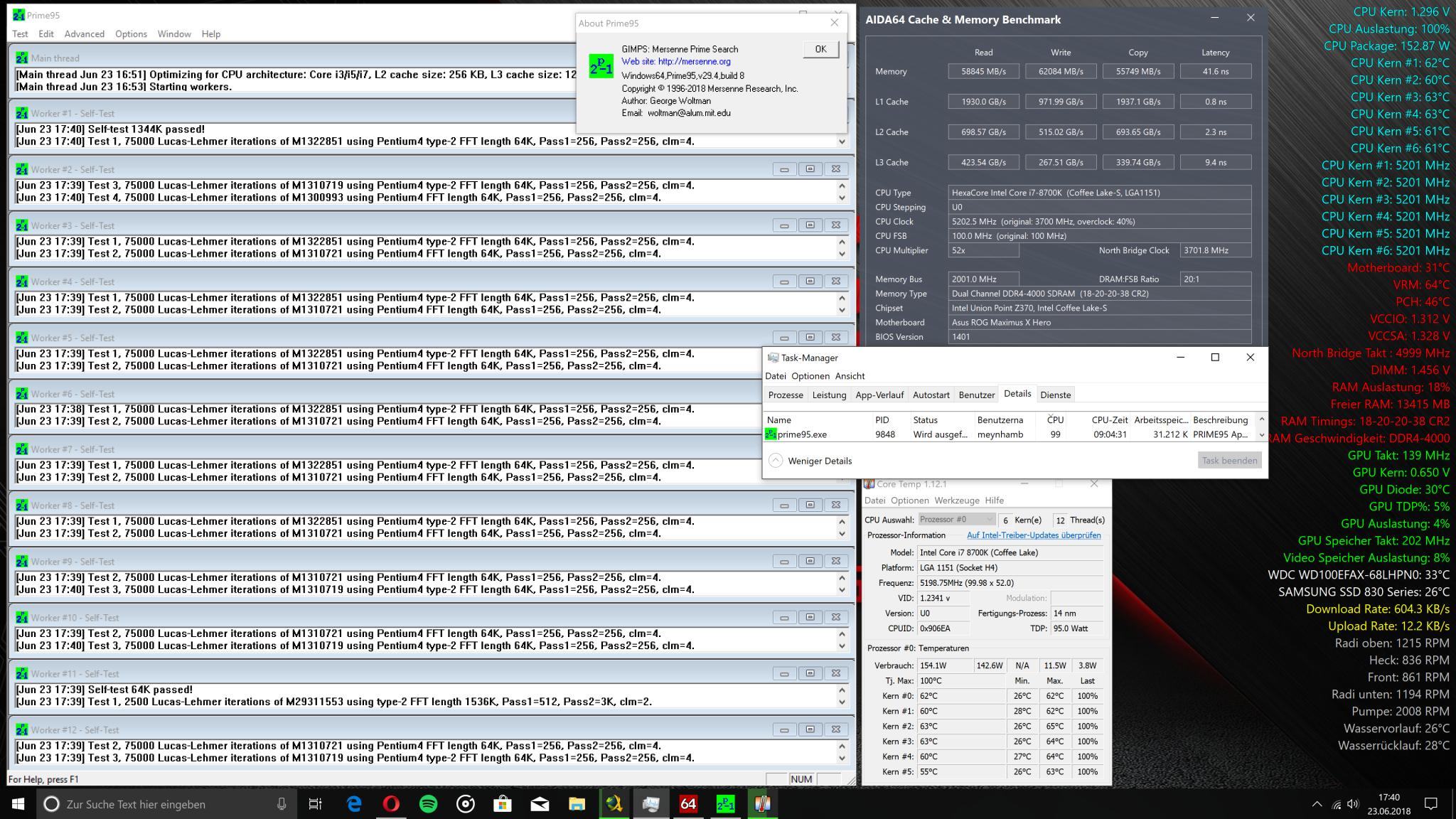Open Task-Manager Ansicht menu
The height and width of the screenshot is (819, 1456).
pos(850,376)
